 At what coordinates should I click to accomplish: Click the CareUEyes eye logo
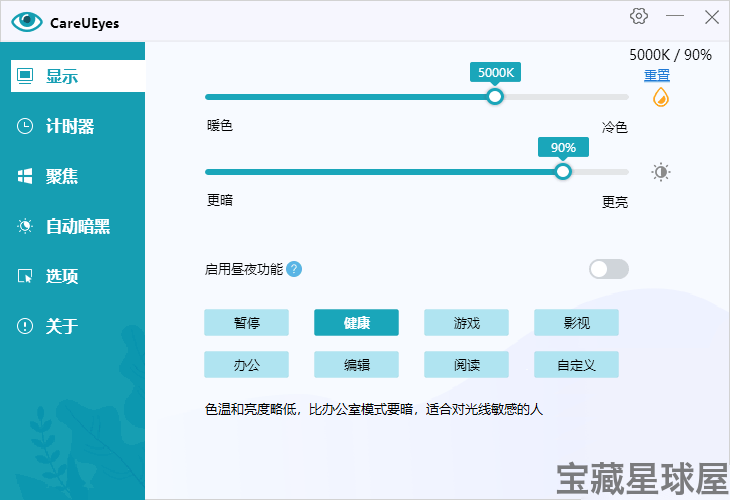pos(27,21)
